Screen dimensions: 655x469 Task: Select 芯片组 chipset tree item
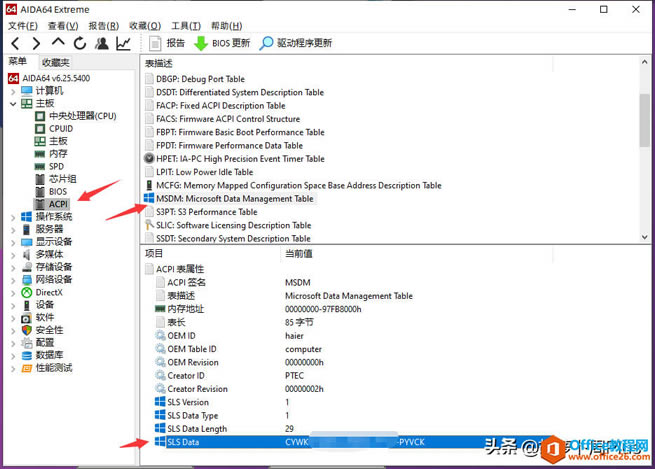(x=63, y=179)
